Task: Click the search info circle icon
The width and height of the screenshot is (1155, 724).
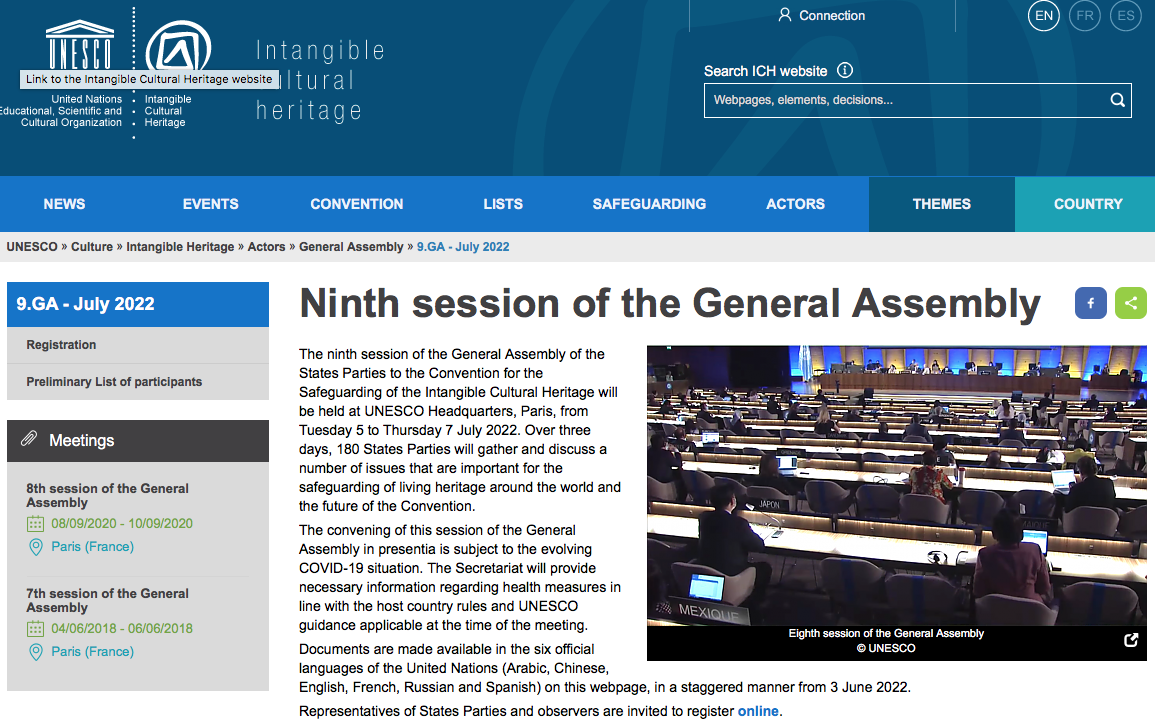Action: 845,70
